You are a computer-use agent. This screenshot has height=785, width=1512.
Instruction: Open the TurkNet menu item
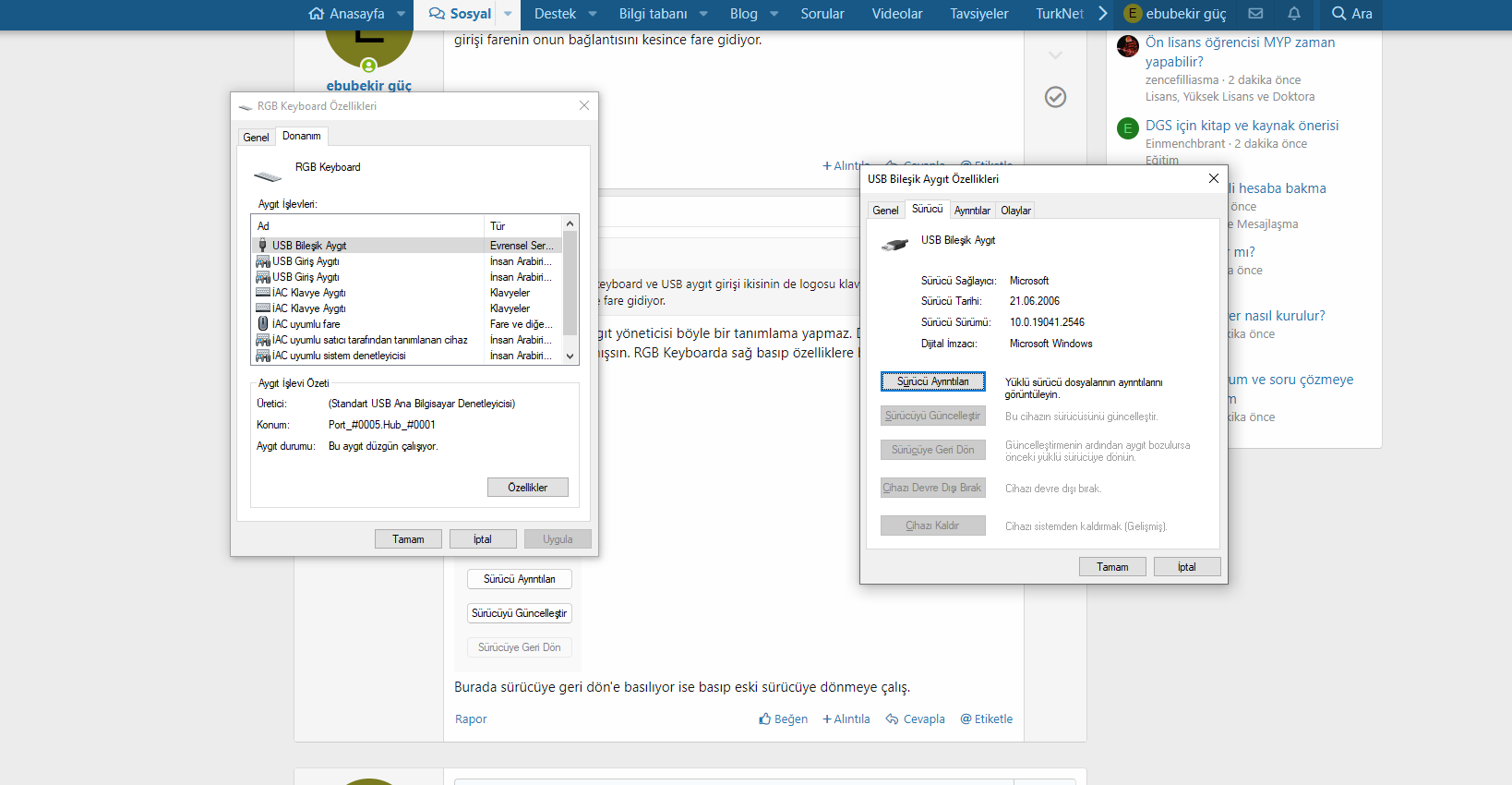(1060, 14)
